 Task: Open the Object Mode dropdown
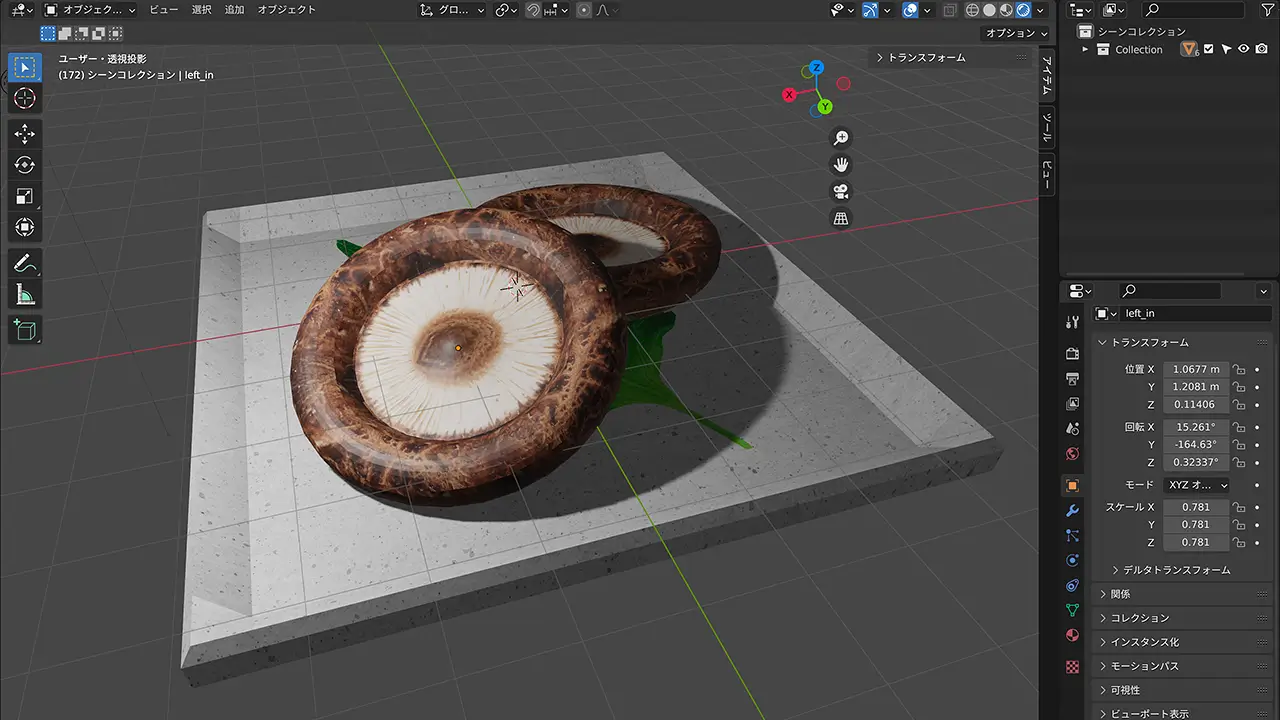point(91,10)
